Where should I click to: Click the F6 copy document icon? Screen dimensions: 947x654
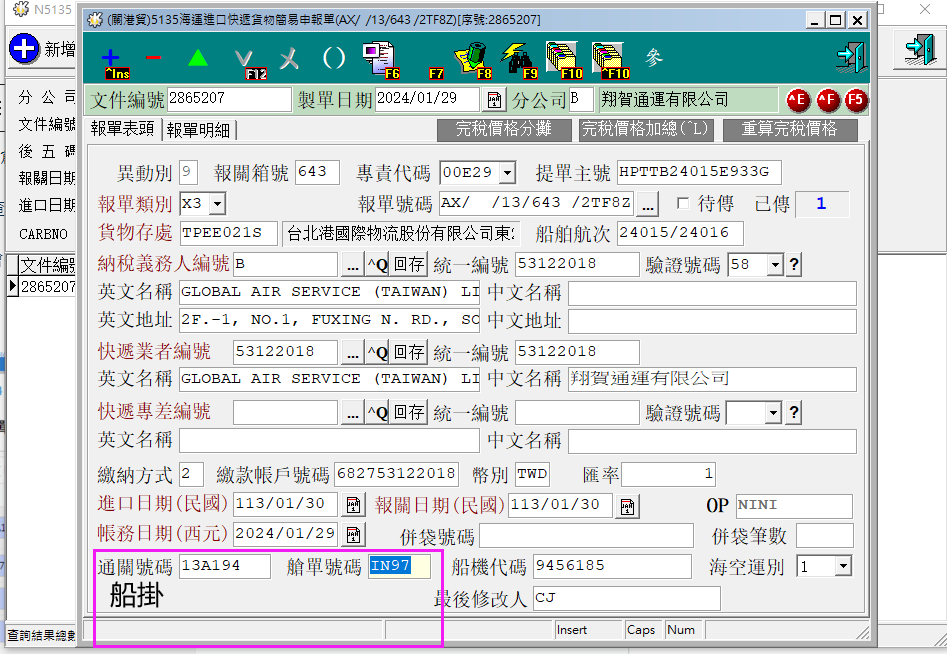click(x=378, y=58)
